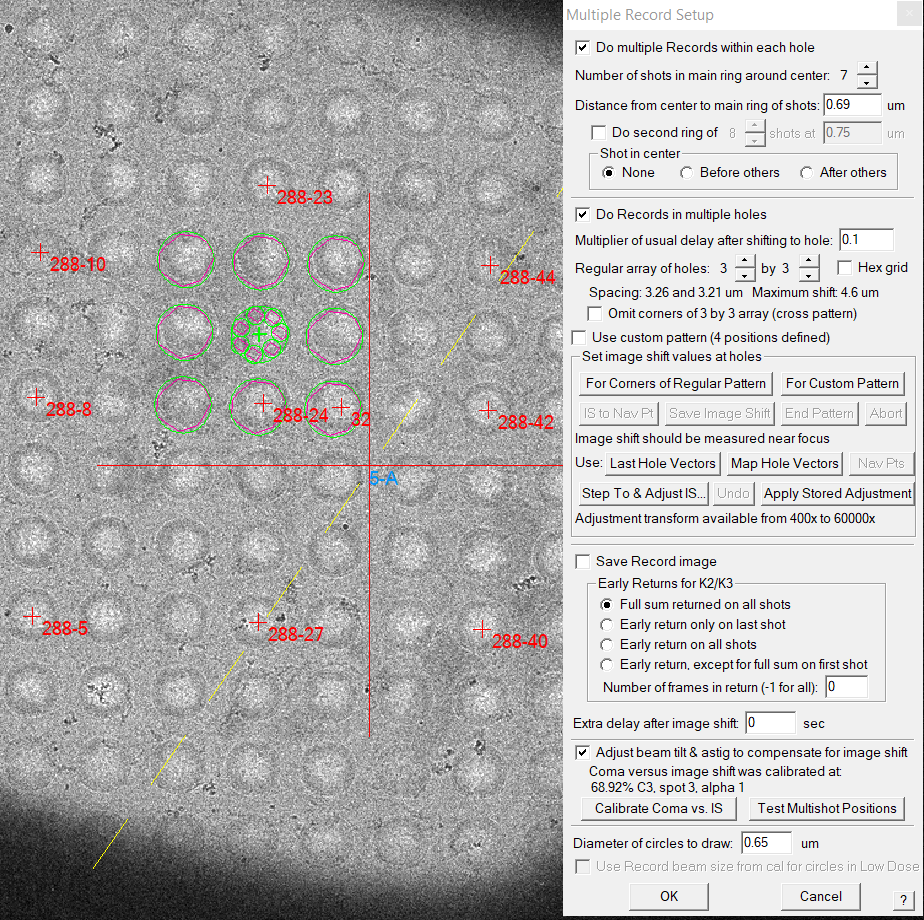924x920 pixels.
Task: Select Early return on all shots
Action: [x=606, y=645]
